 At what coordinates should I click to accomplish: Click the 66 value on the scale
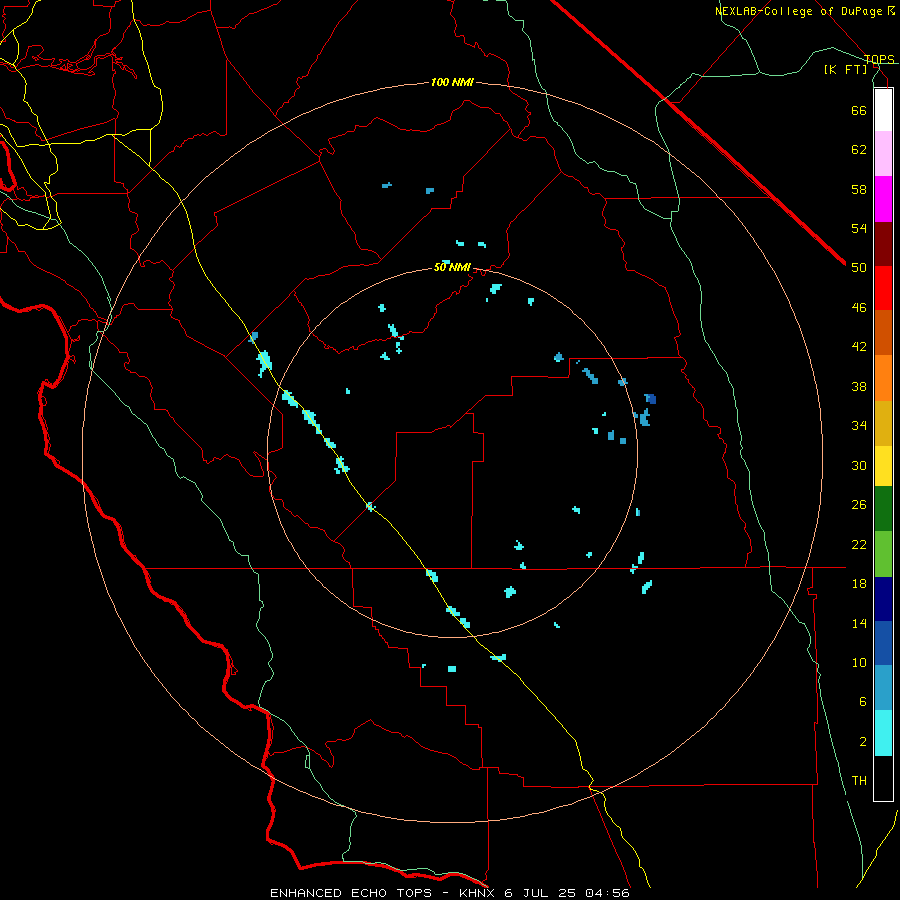pos(859,110)
